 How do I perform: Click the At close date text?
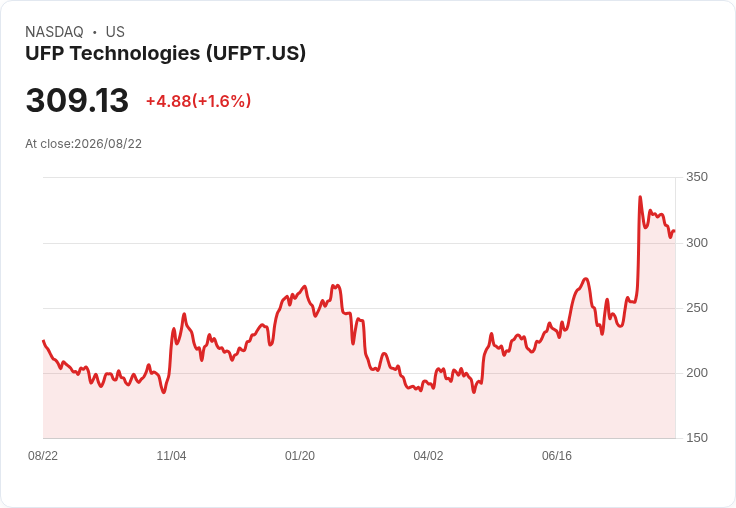click(84, 144)
